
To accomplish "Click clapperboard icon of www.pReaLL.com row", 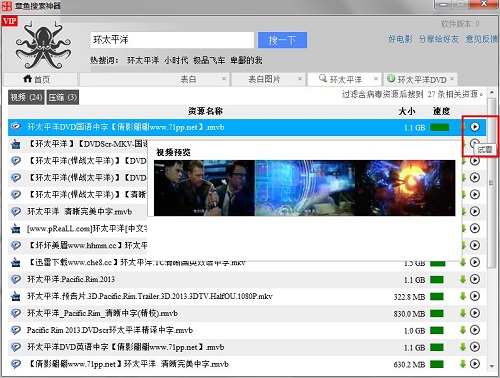I will [15, 229].
